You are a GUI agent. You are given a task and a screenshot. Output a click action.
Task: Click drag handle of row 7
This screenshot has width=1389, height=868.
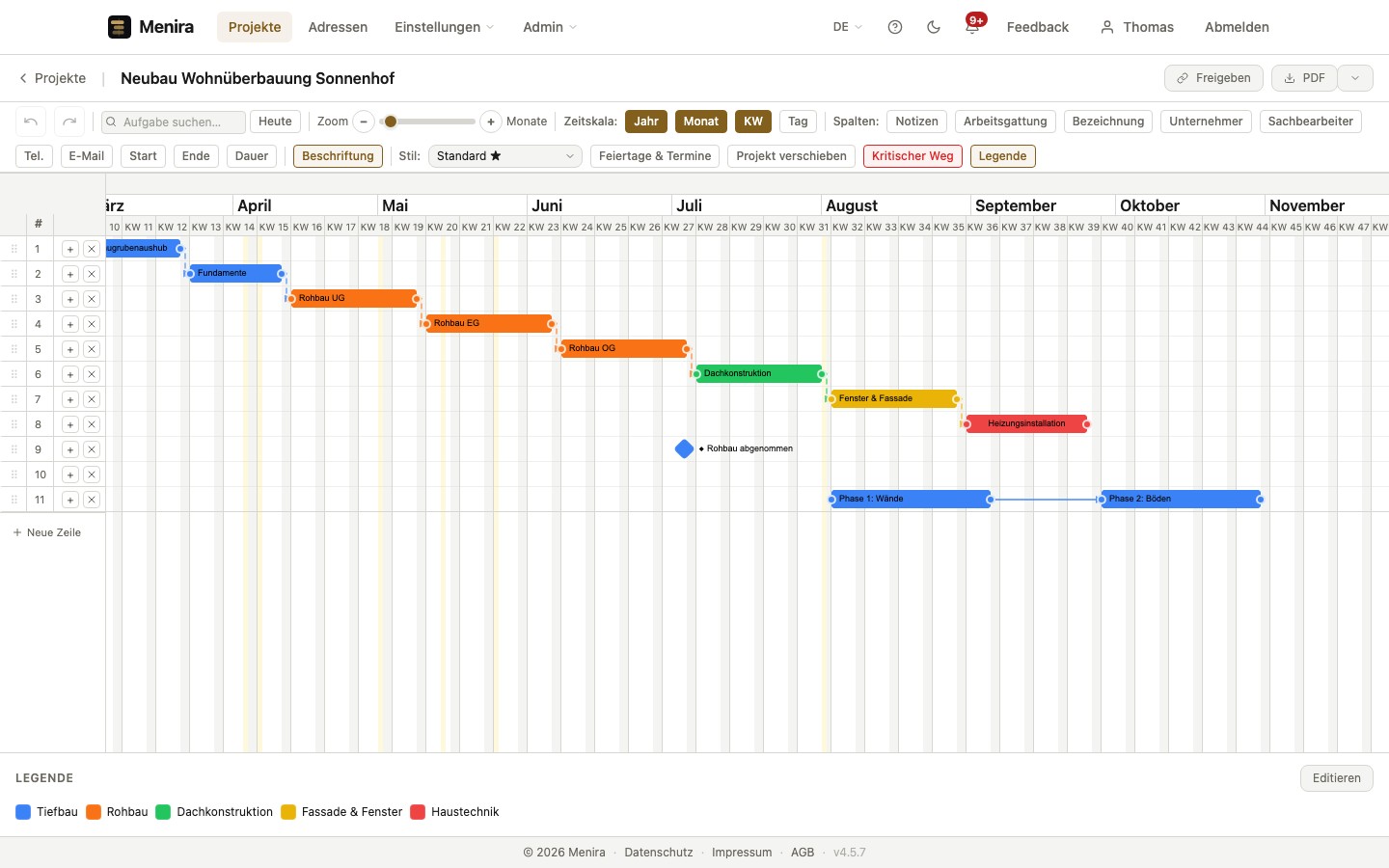[x=14, y=399]
